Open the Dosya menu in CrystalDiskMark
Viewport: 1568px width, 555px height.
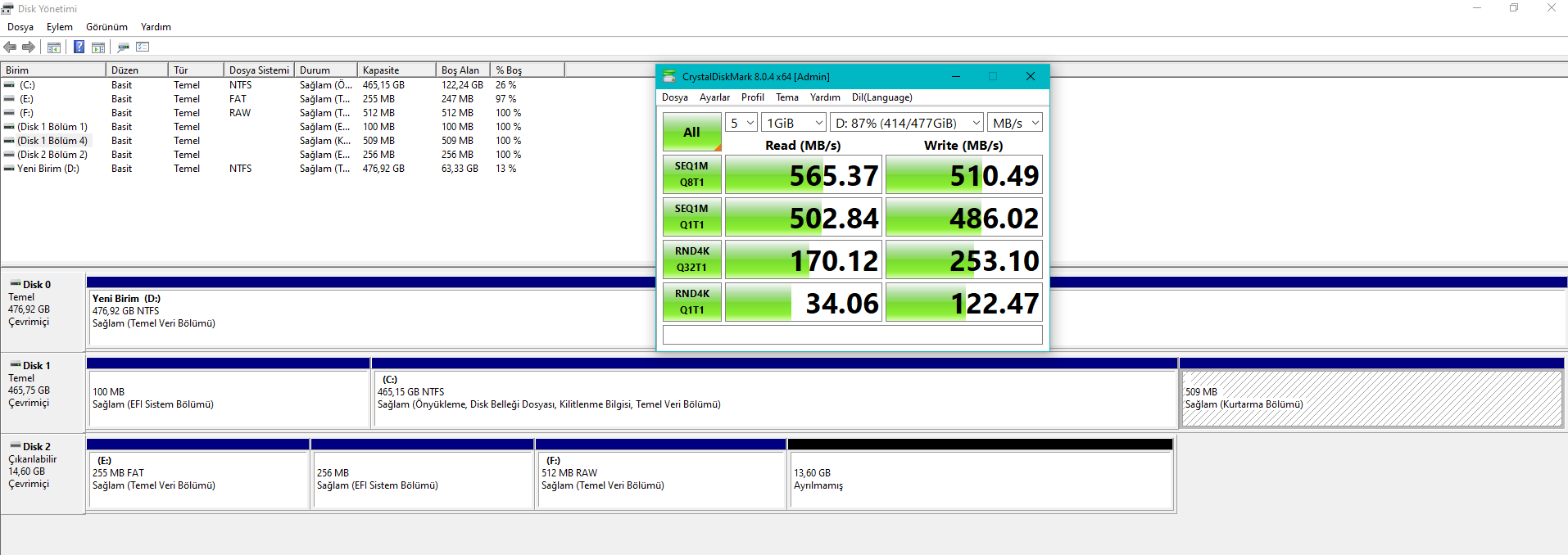coord(675,97)
